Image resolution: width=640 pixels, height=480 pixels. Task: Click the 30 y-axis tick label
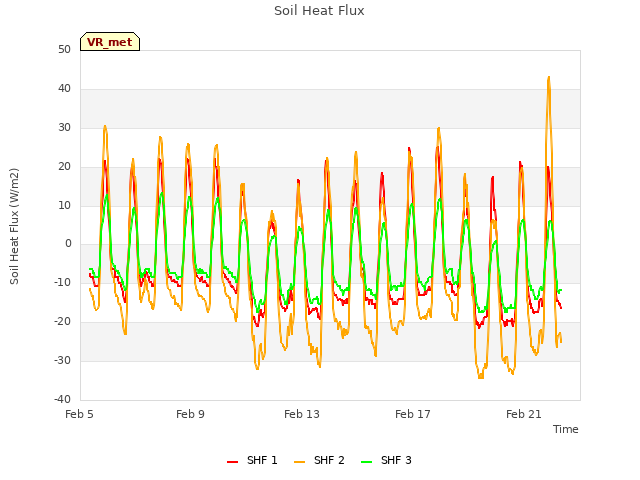click(x=64, y=128)
